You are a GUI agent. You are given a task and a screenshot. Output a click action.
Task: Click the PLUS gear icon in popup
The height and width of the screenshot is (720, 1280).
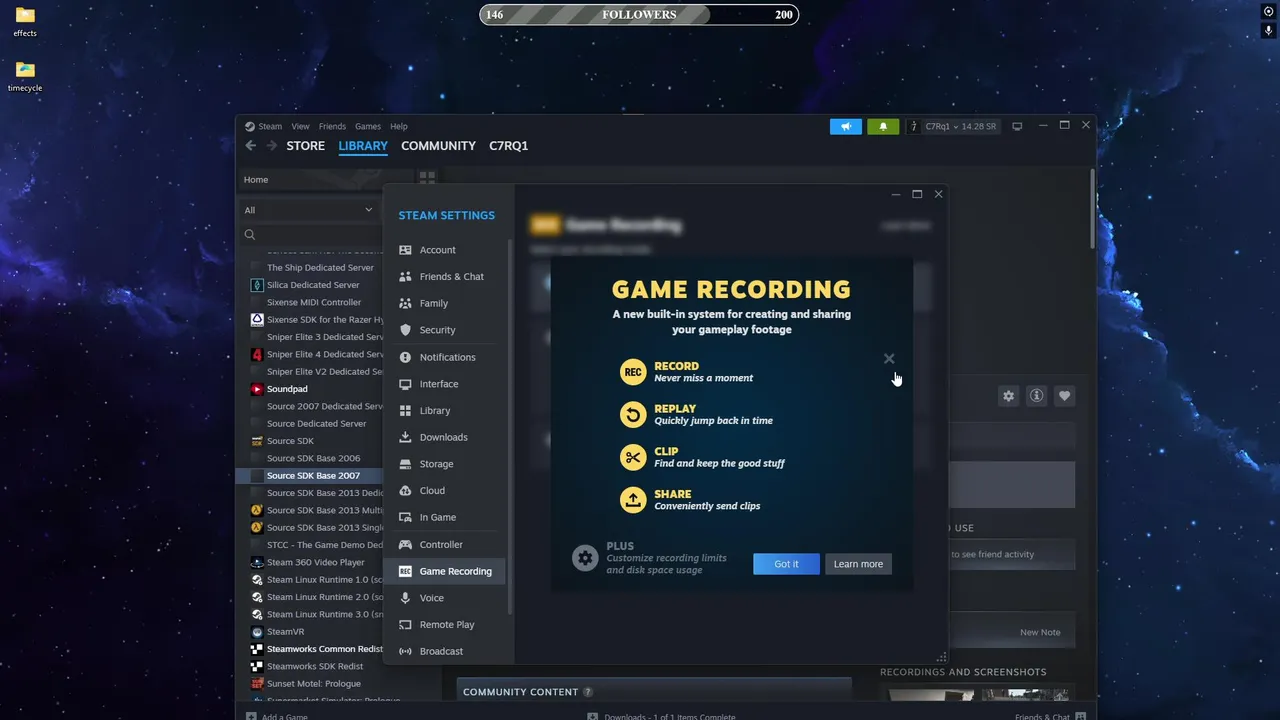(x=585, y=558)
